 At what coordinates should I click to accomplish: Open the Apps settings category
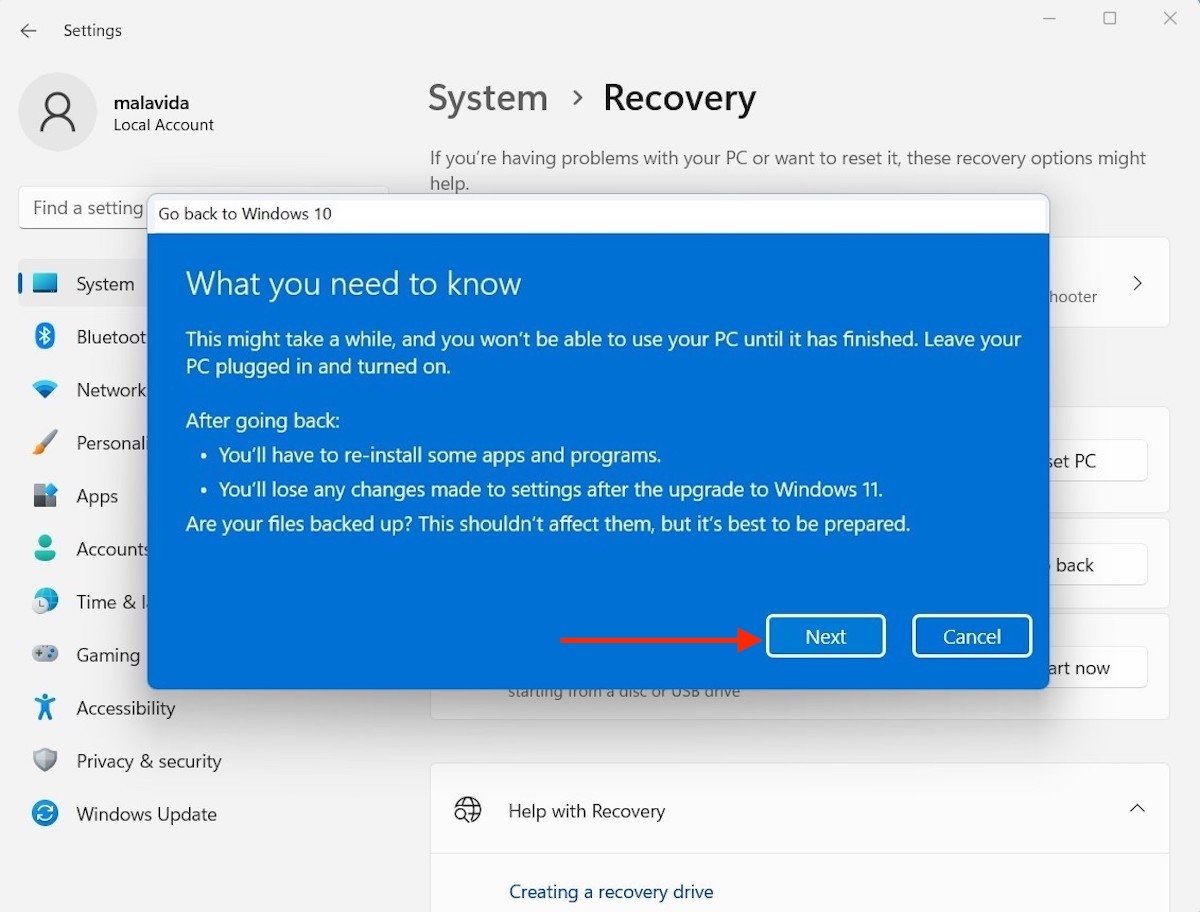click(97, 496)
